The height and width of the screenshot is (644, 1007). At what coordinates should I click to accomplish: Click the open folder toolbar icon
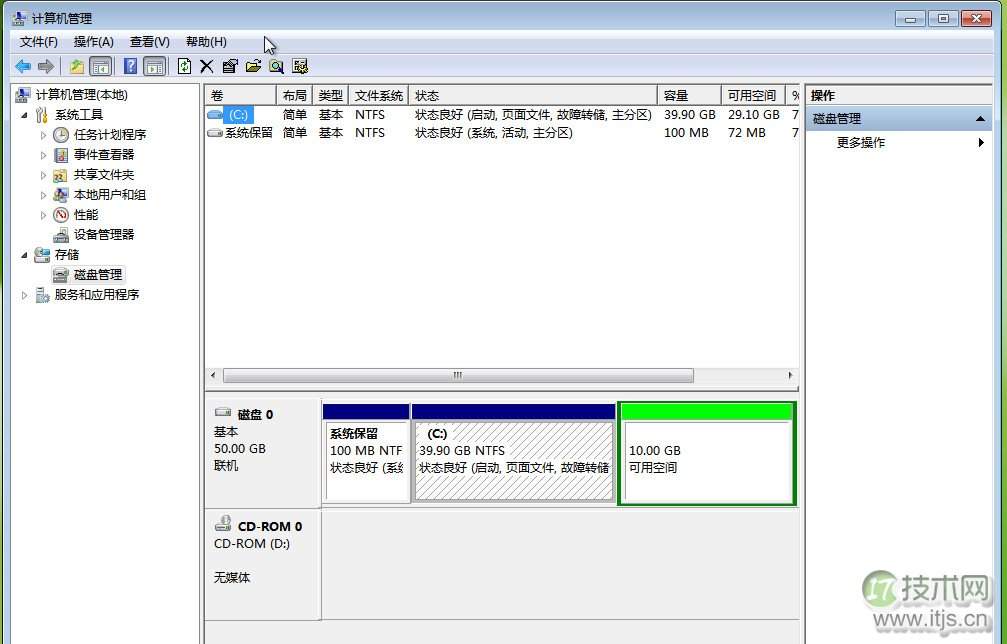pyautogui.click(x=254, y=66)
